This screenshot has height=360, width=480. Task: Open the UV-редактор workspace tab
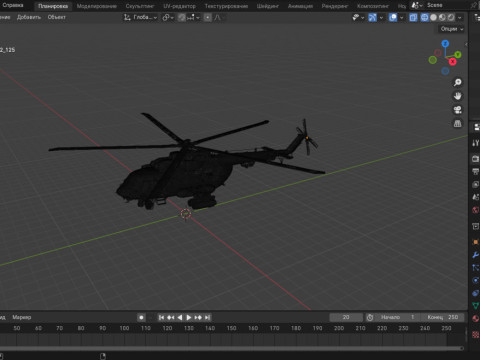pyautogui.click(x=179, y=6)
